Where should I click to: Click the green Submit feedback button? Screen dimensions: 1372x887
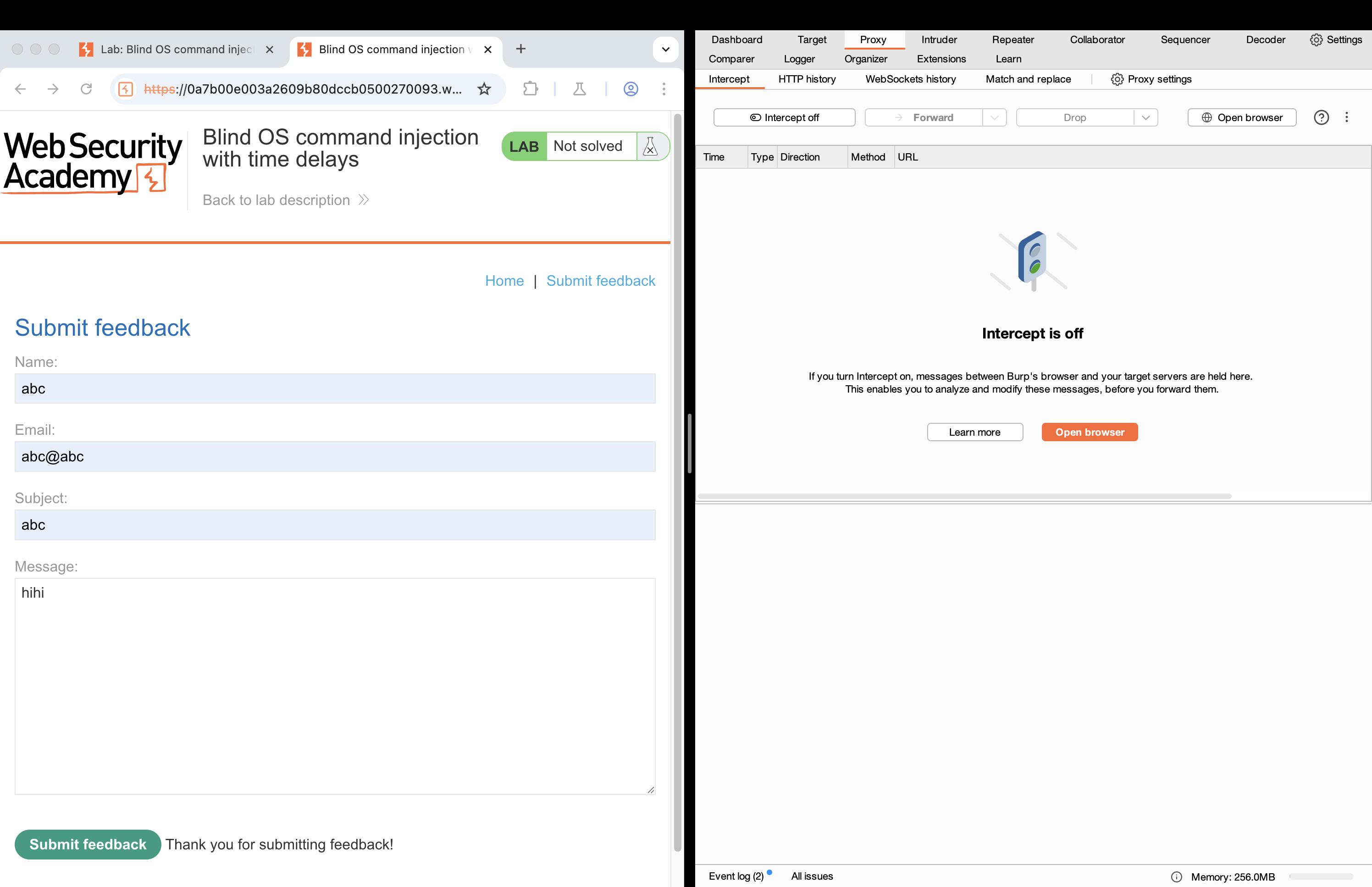(x=88, y=844)
